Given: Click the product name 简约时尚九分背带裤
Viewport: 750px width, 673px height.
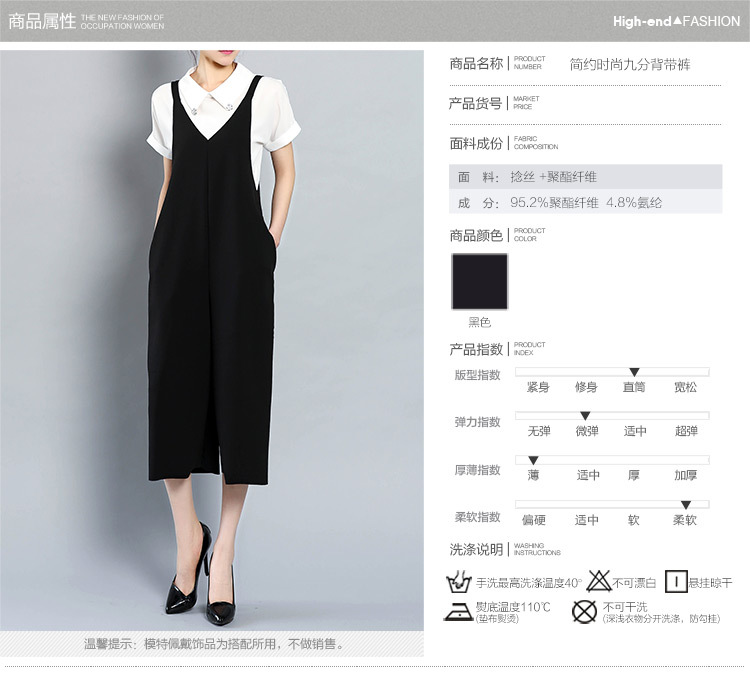Looking at the screenshot, I should point(629,65).
